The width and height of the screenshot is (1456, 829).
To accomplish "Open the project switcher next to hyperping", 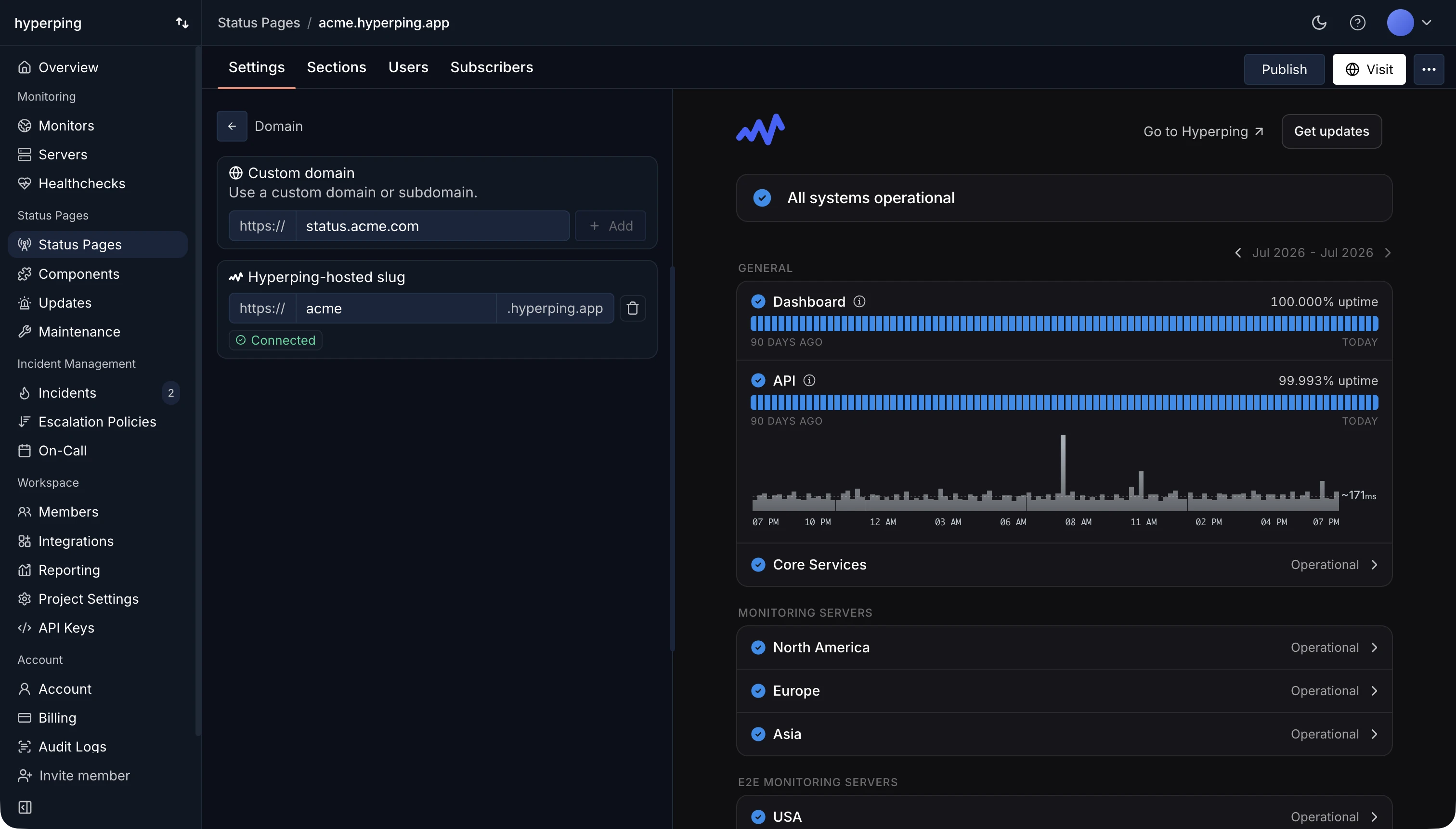I will coord(182,23).
